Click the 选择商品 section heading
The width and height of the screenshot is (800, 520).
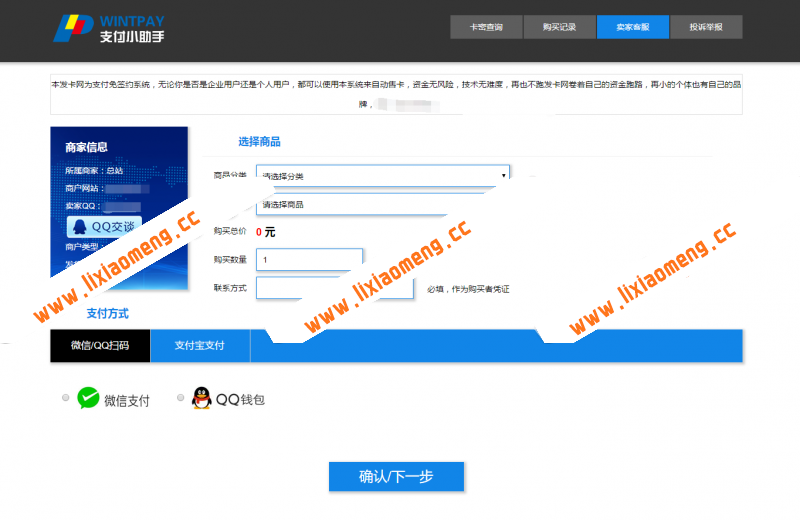coord(259,142)
